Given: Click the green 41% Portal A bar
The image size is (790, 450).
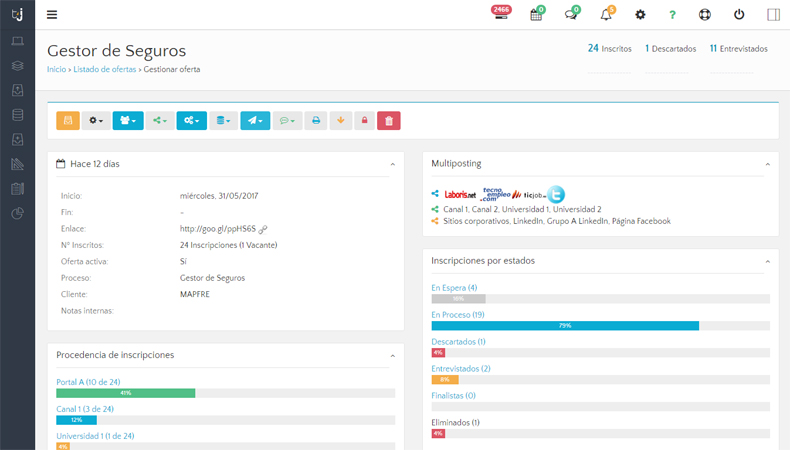Looking at the screenshot, I should (125, 393).
